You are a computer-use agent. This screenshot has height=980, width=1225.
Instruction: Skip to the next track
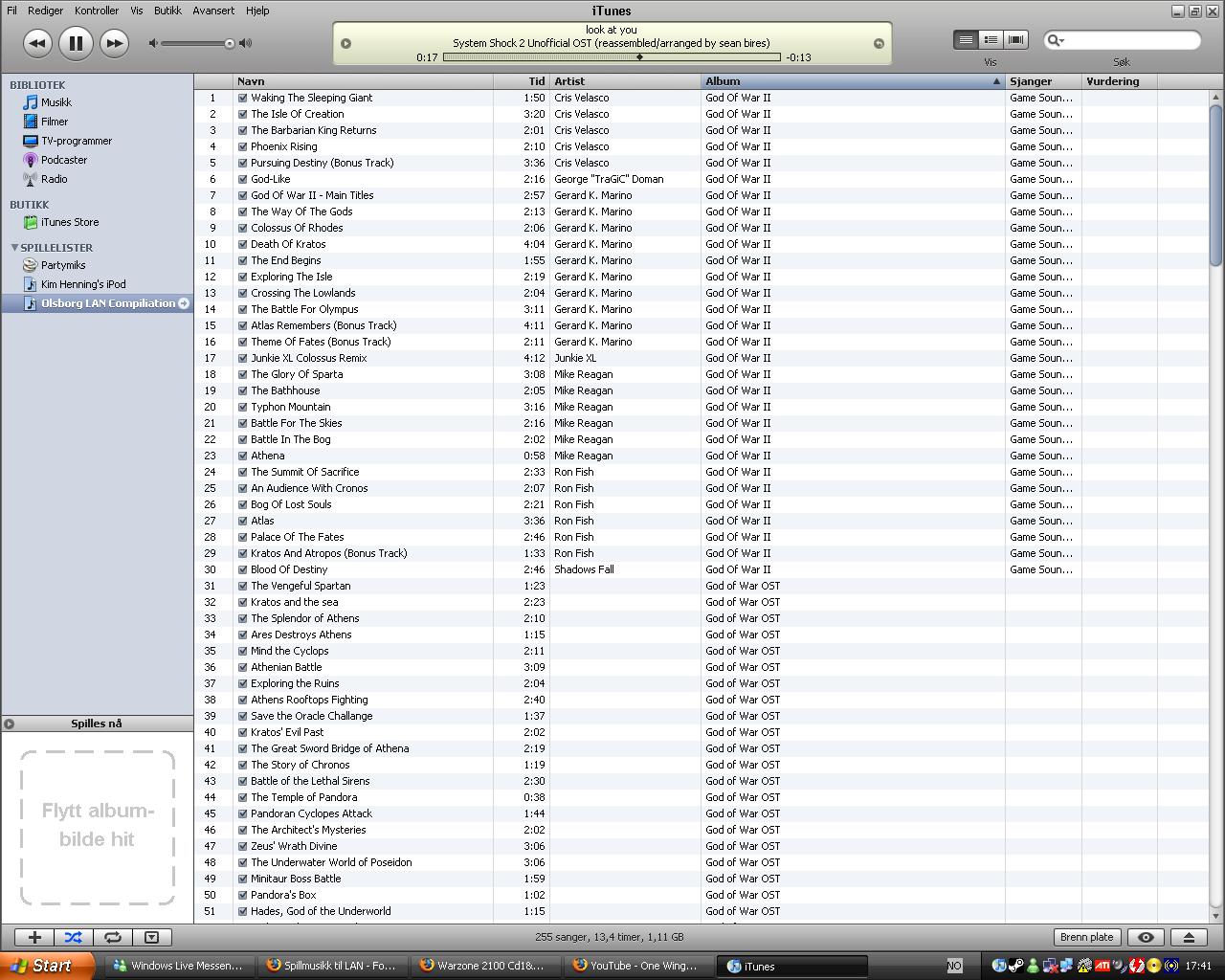click(114, 43)
